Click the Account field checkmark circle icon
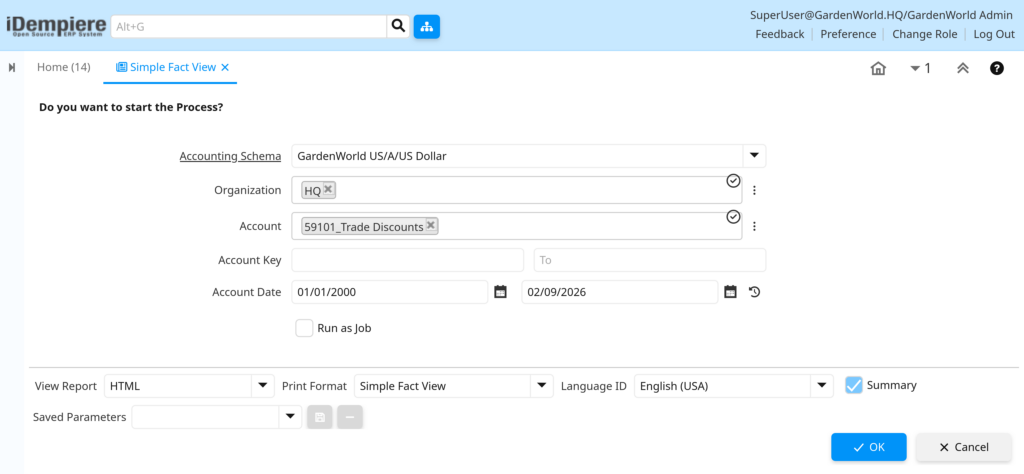This screenshot has height=474, width=1024. tap(733, 217)
